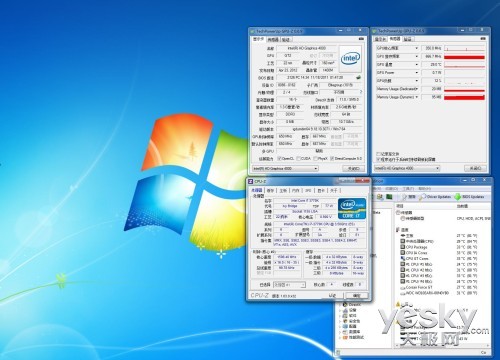Toggle CUDA checkbox in GPU-Z
This screenshot has height=360, width=500.
tap(299, 159)
